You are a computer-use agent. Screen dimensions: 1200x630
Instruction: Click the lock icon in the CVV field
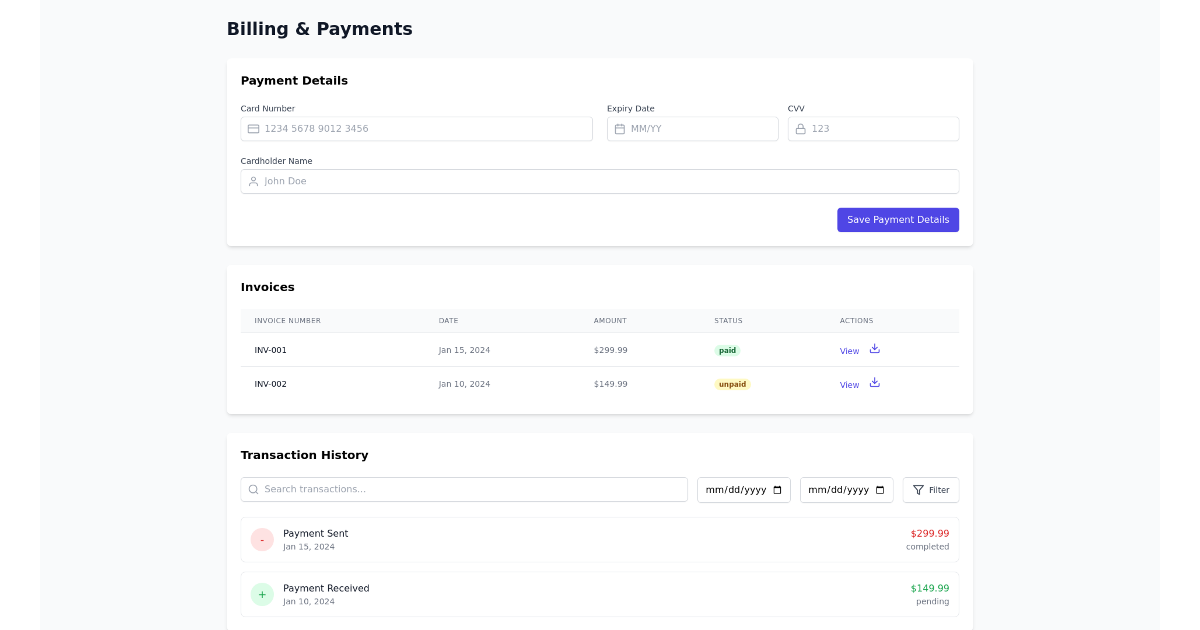pos(800,128)
